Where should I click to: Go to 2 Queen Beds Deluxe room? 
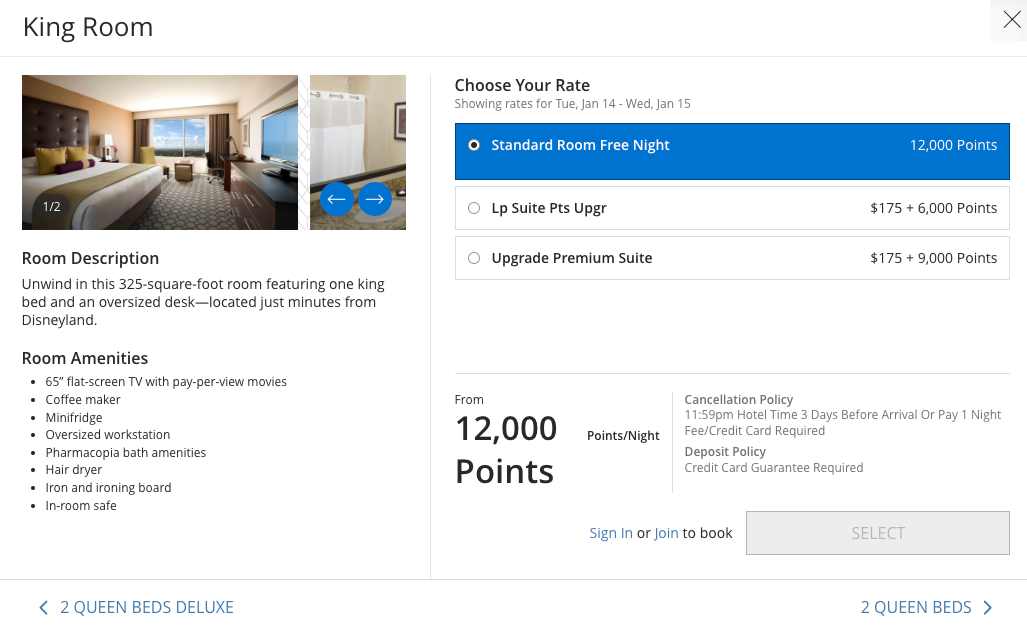pyautogui.click(x=146, y=607)
